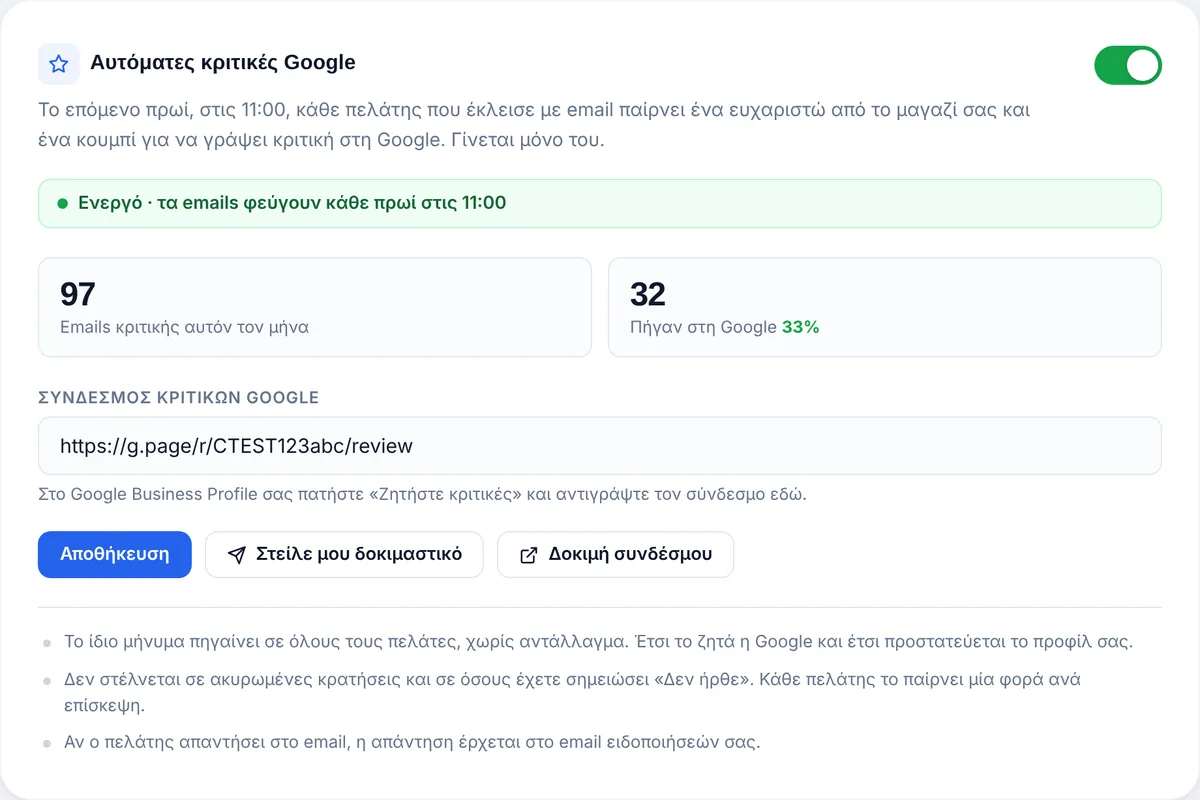Disable the Αυτόματες κριτικές Google switch
1200x800 pixels.
click(x=1128, y=65)
